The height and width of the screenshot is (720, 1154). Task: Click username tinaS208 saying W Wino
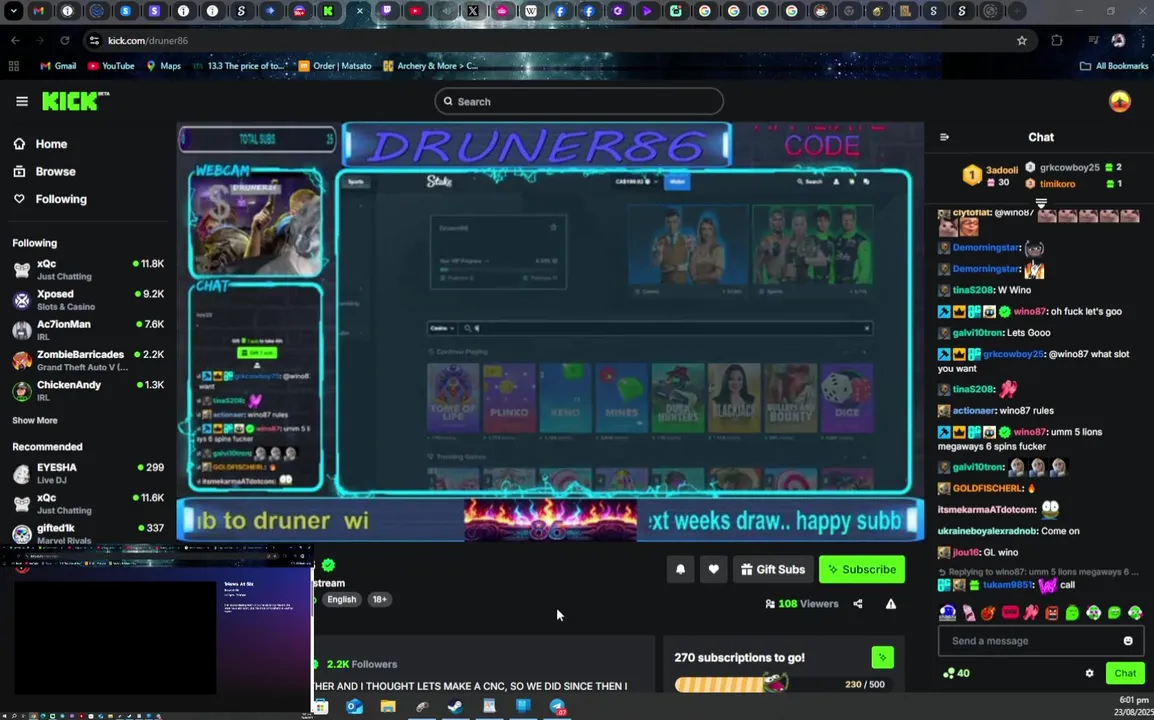click(x=973, y=290)
